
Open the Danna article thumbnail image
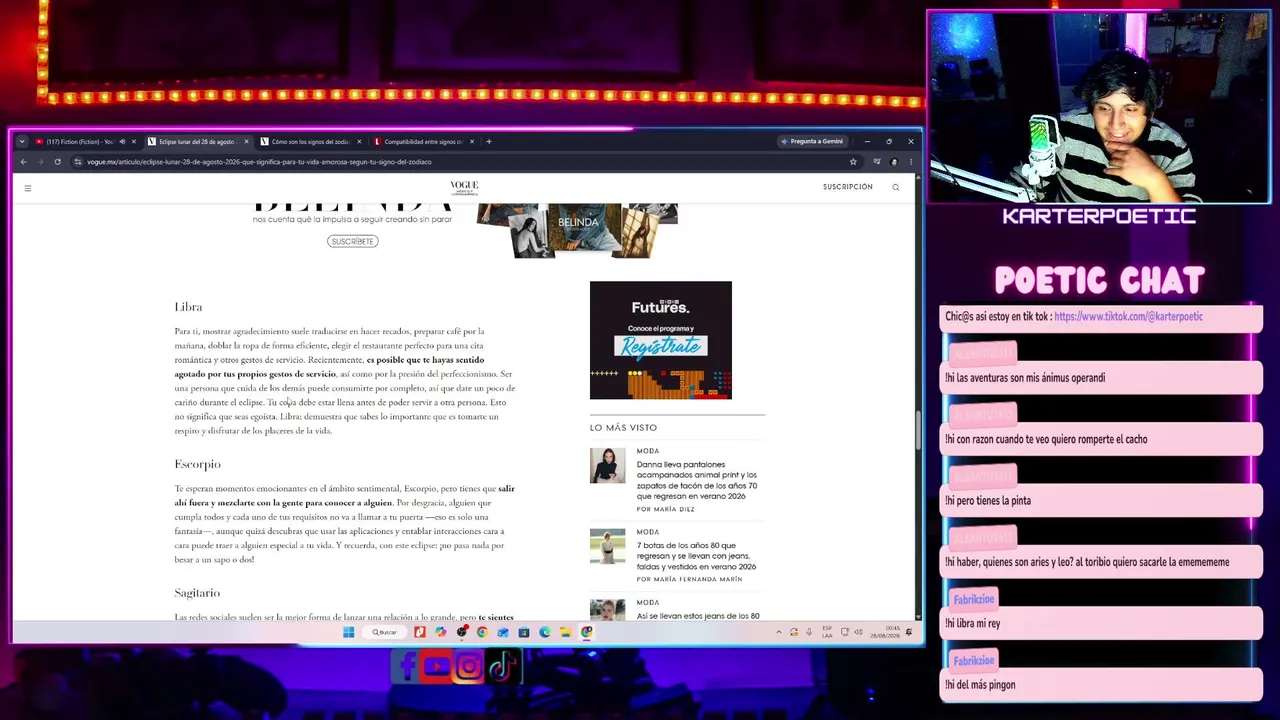coord(607,465)
